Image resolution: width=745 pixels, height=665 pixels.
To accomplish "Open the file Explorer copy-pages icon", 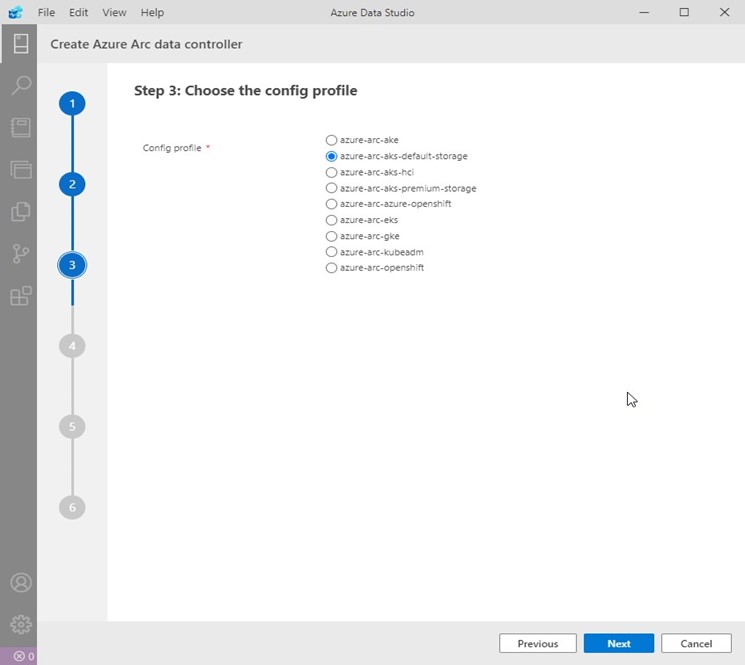I will coord(20,211).
